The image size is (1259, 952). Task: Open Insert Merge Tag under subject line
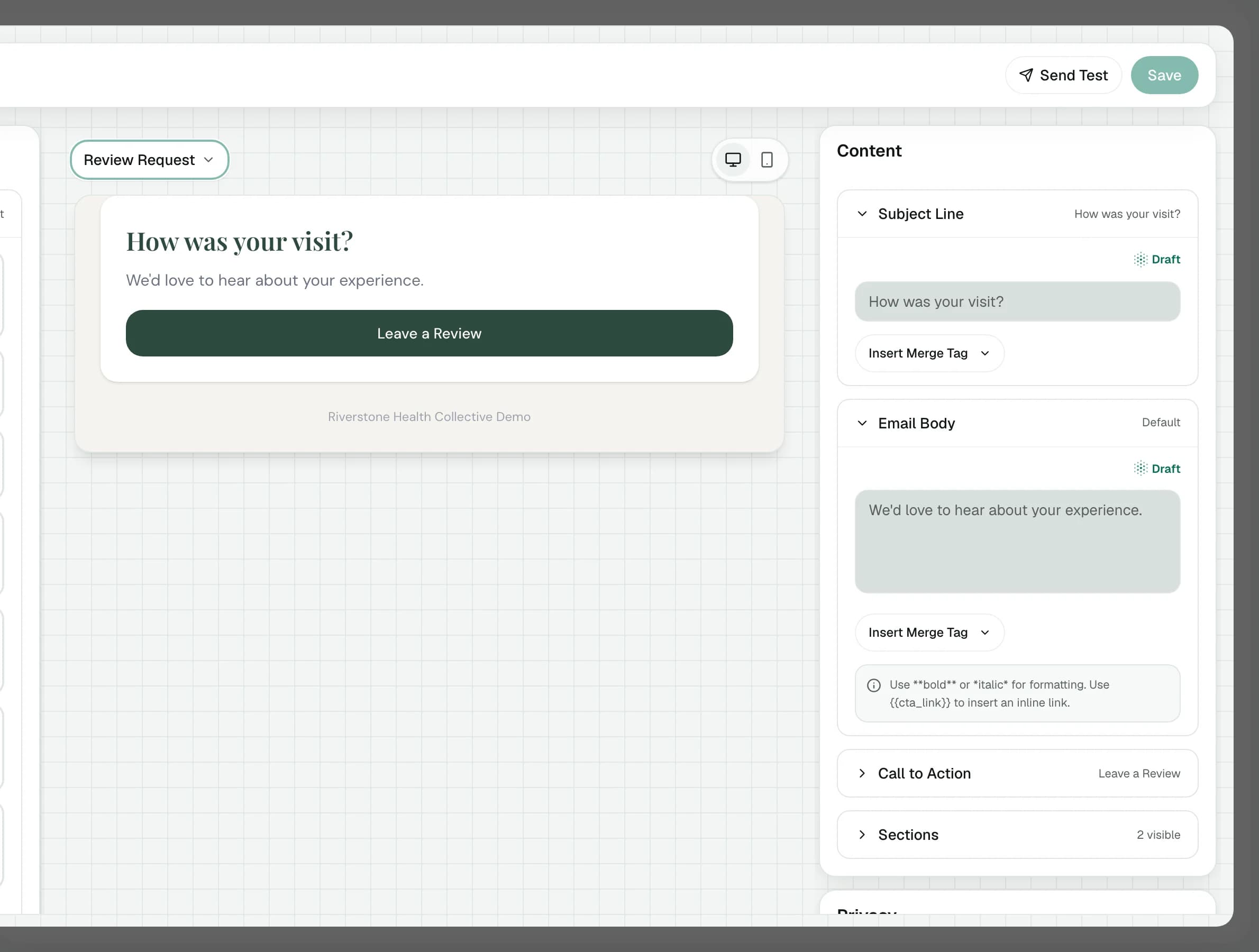(x=929, y=353)
